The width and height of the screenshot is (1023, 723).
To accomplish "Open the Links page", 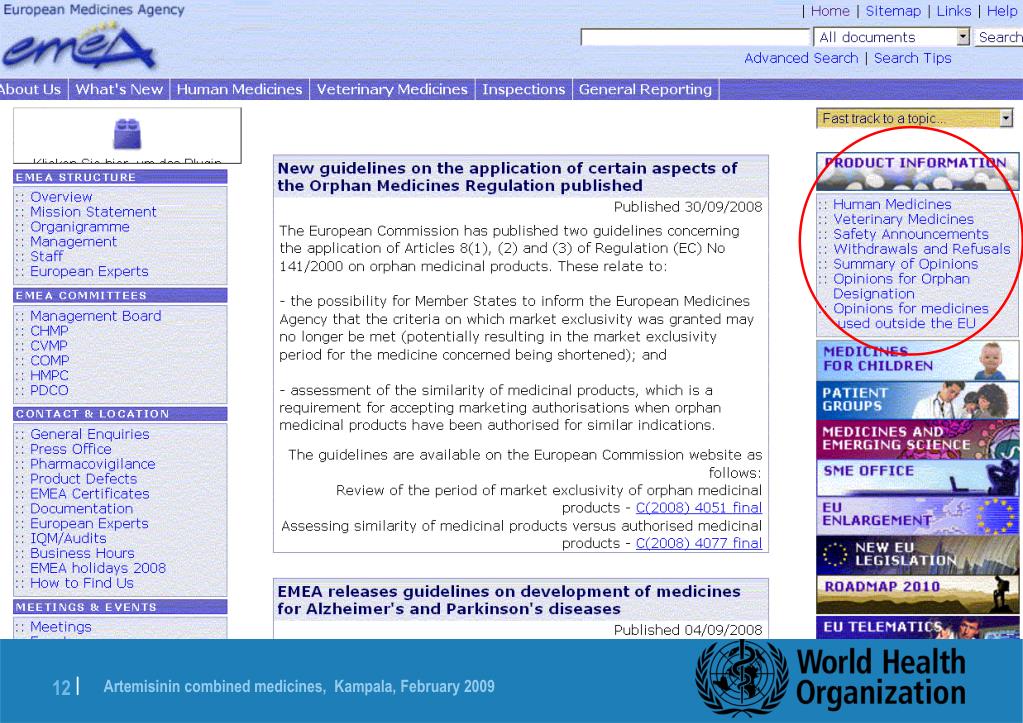I will pos(954,11).
